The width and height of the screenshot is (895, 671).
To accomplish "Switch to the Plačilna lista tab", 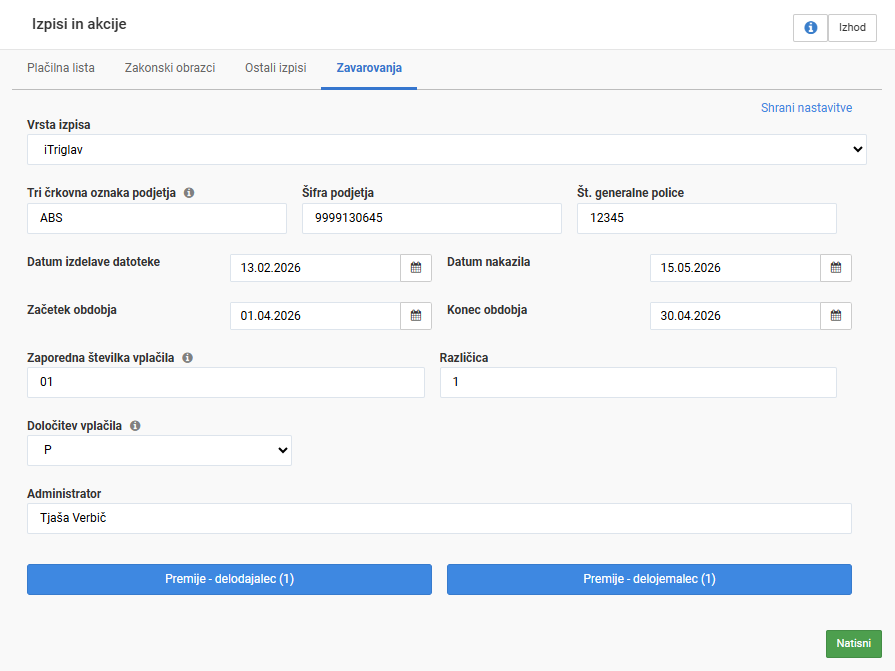I will [61, 68].
